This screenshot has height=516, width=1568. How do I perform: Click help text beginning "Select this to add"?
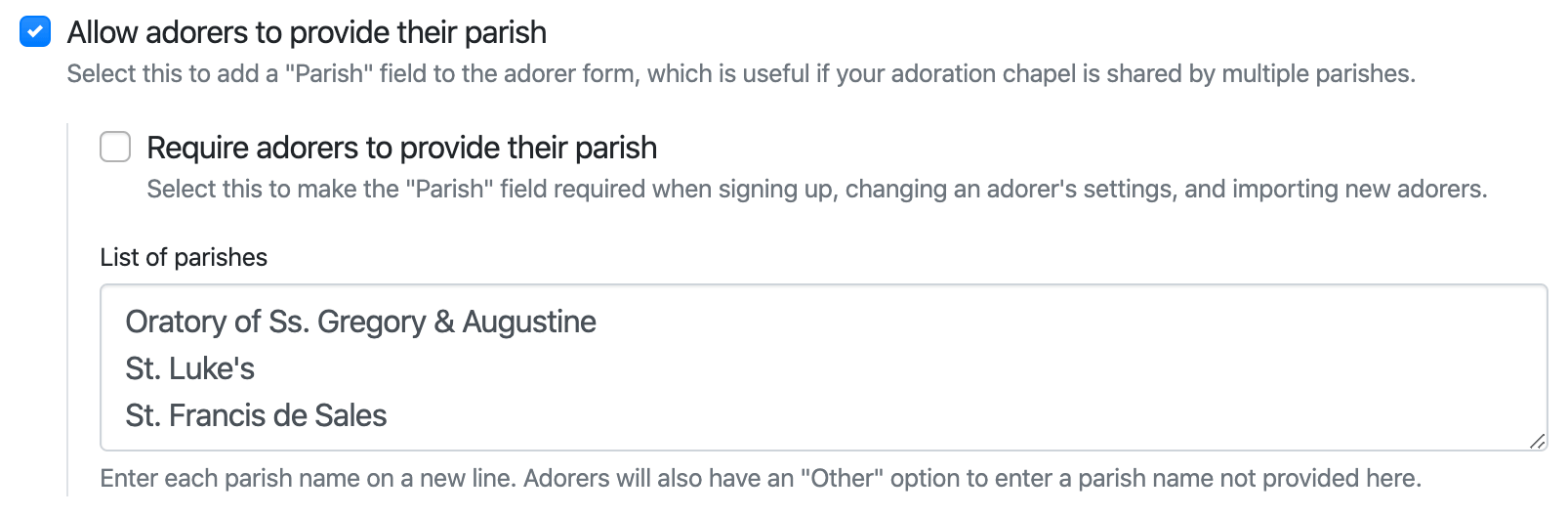tap(740, 74)
